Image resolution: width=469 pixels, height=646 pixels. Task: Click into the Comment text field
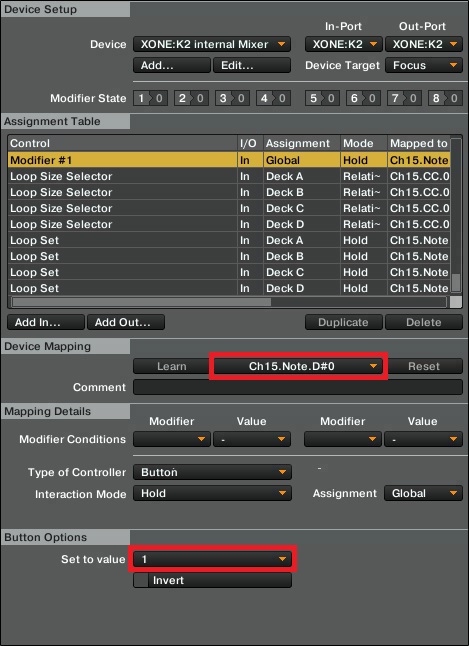tap(298, 387)
